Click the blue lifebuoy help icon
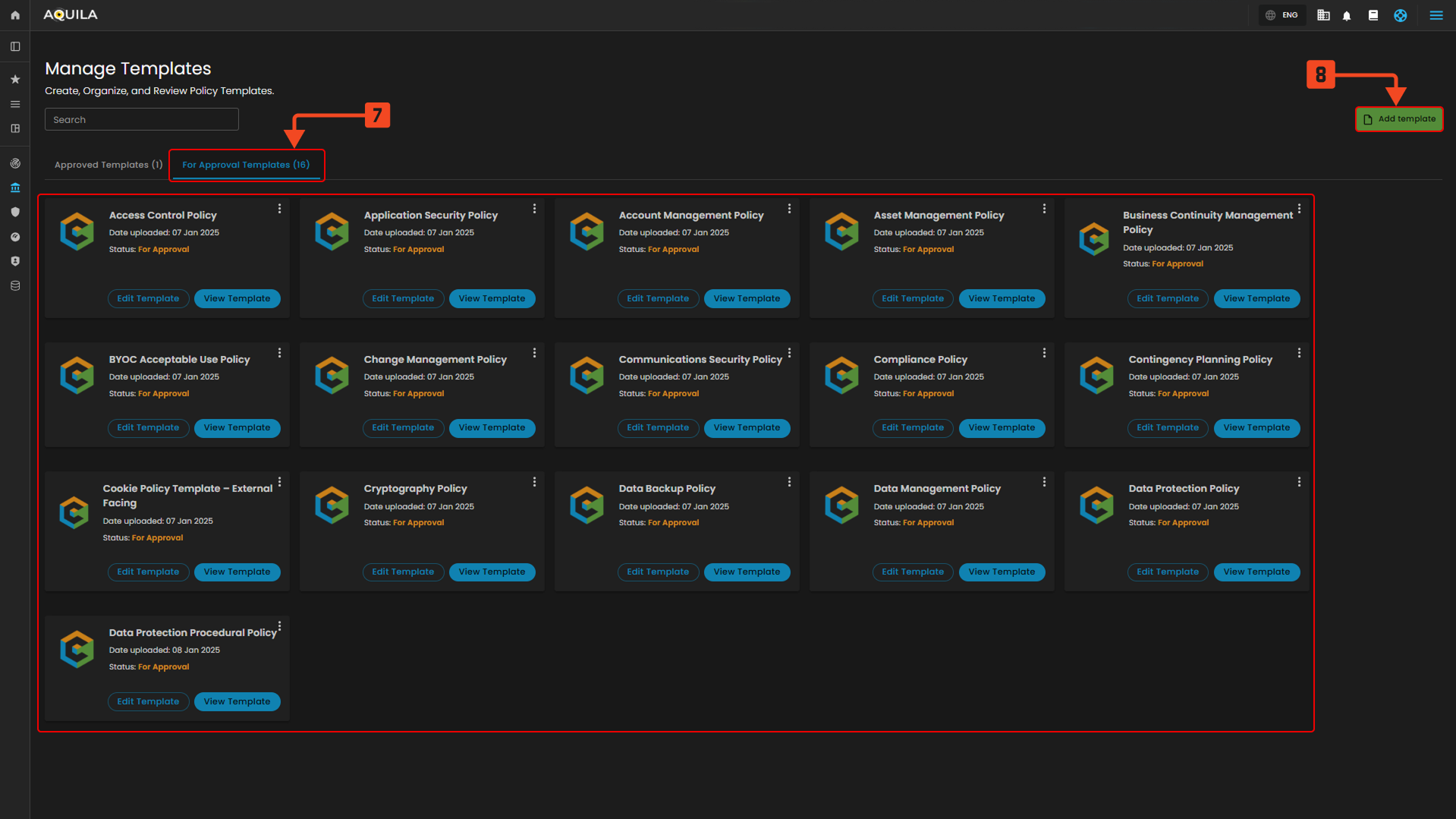The width and height of the screenshot is (1456, 819). coord(1400,15)
